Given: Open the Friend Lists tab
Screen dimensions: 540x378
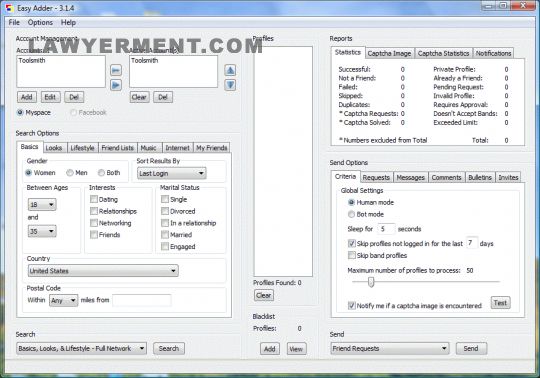Looking at the screenshot, I should [118, 148].
